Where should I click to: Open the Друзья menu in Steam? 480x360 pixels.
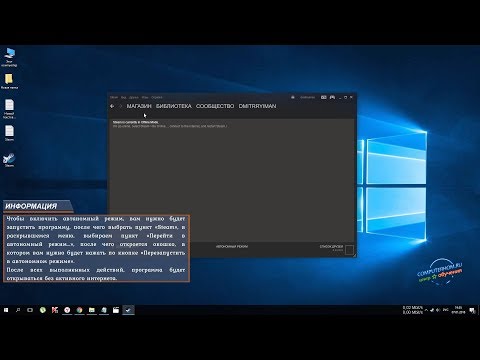134,97
